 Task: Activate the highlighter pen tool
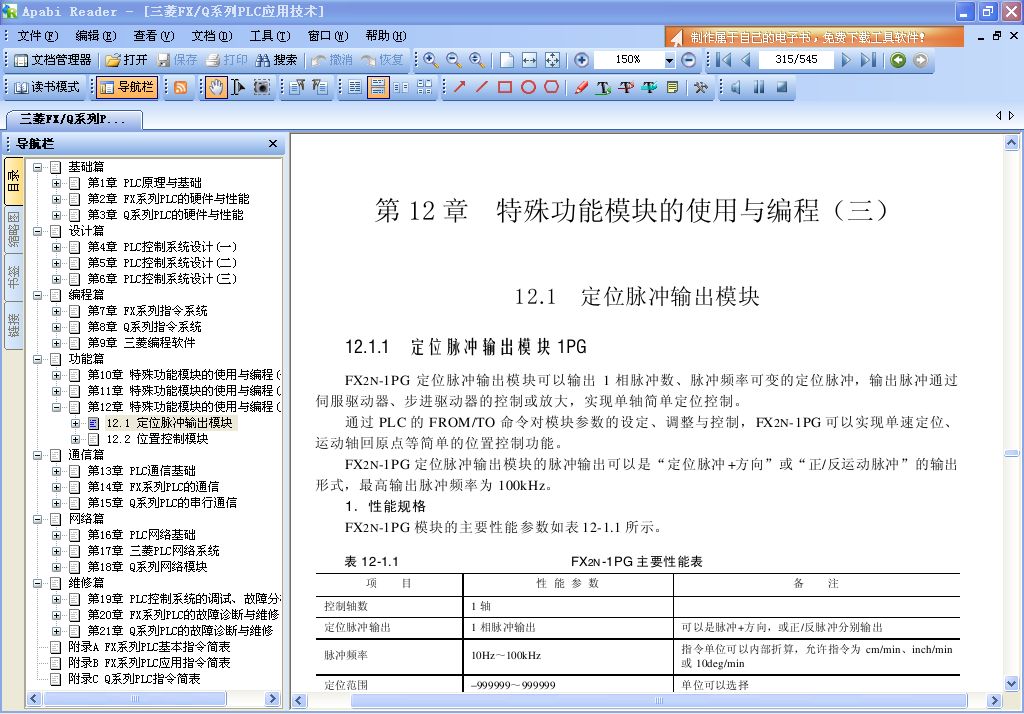pos(581,87)
